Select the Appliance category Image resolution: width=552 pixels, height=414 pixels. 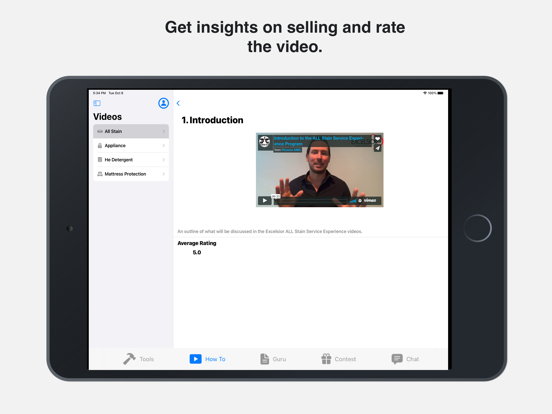click(131, 145)
